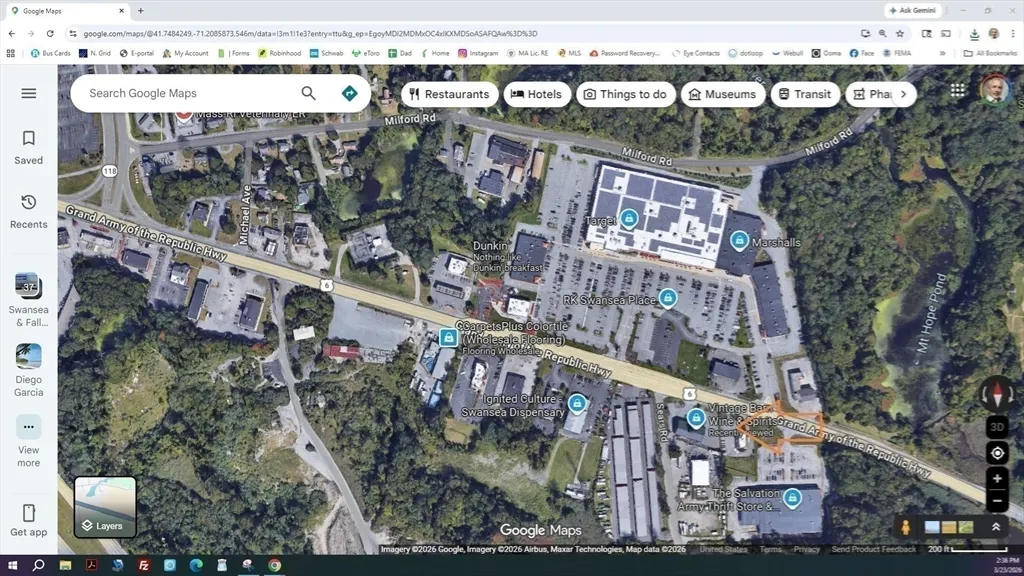Click View more in the sidebar
This screenshot has height=576, width=1024.
[29, 441]
